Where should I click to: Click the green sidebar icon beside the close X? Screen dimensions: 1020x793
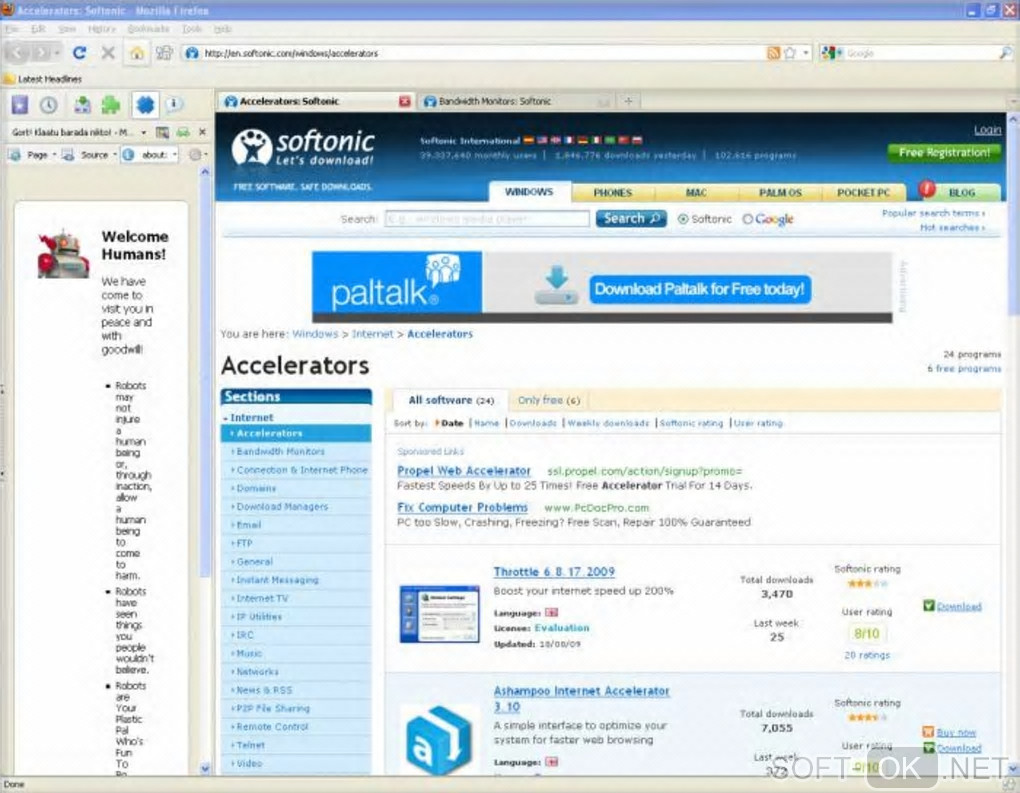pyautogui.click(x=183, y=132)
